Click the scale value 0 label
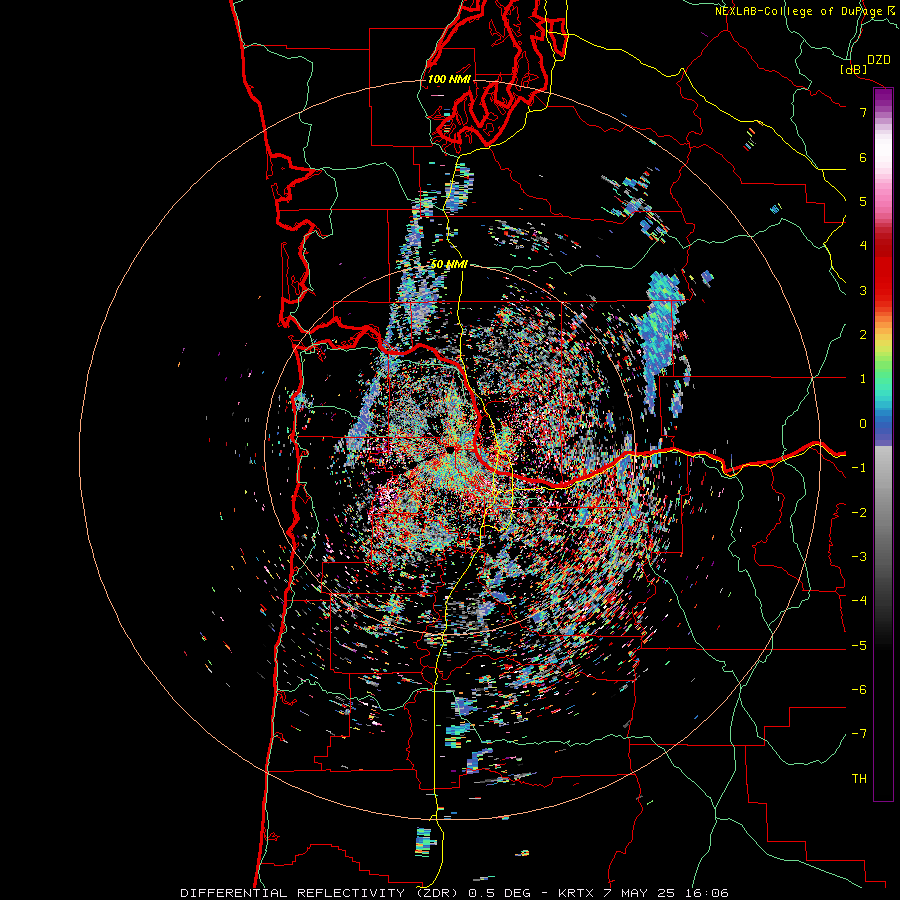Viewport: 900px width, 900px height. [x=863, y=424]
